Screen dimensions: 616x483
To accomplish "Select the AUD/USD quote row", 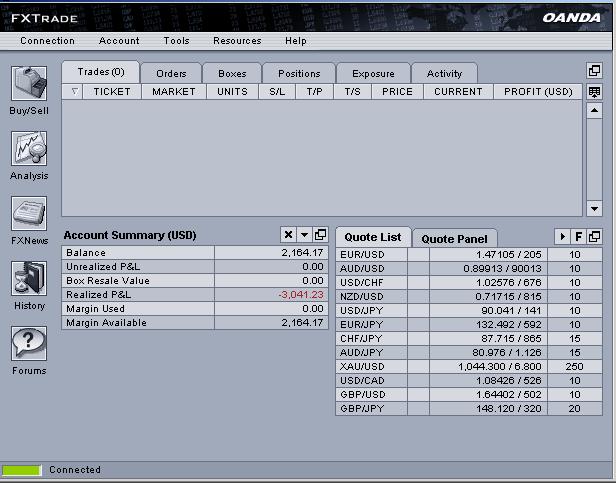I will [469, 268].
